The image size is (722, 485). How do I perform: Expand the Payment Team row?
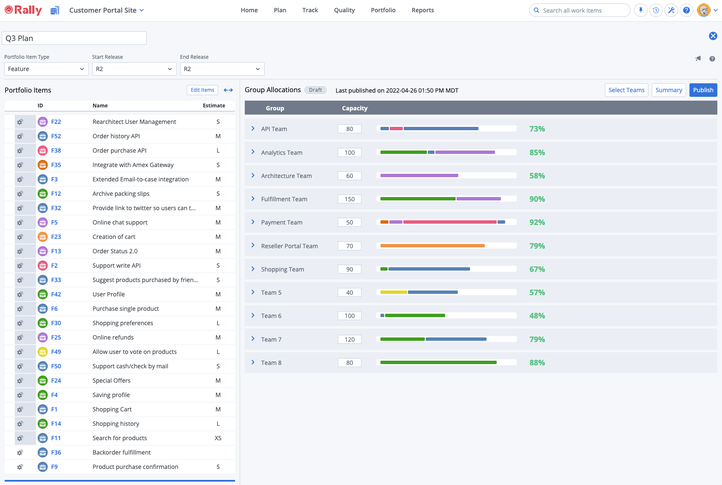[253, 222]
